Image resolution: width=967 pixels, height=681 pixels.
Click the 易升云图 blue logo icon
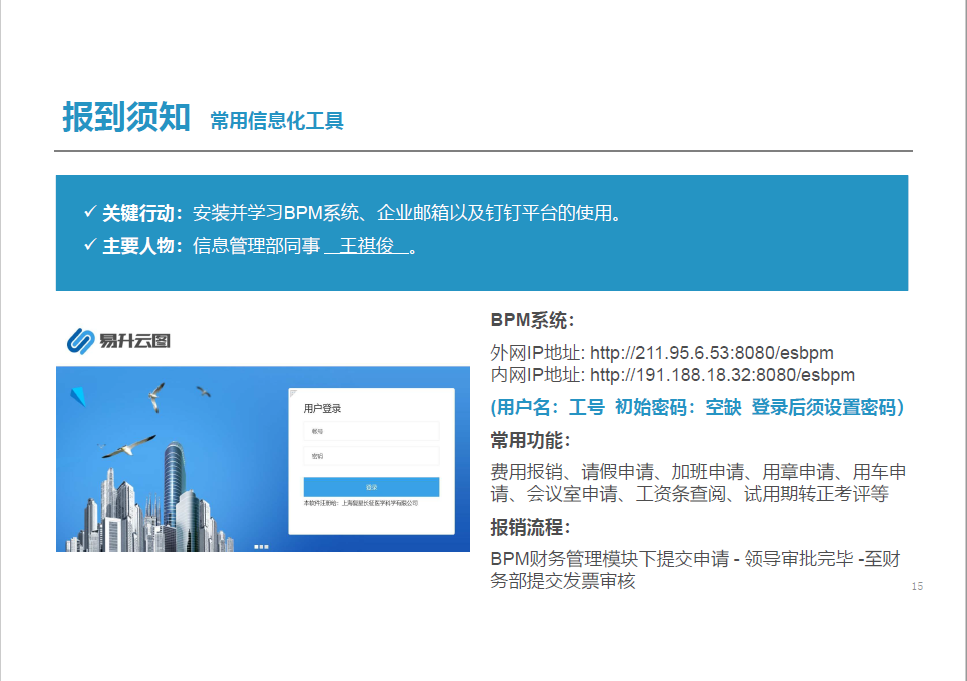[x=81, y=341]
